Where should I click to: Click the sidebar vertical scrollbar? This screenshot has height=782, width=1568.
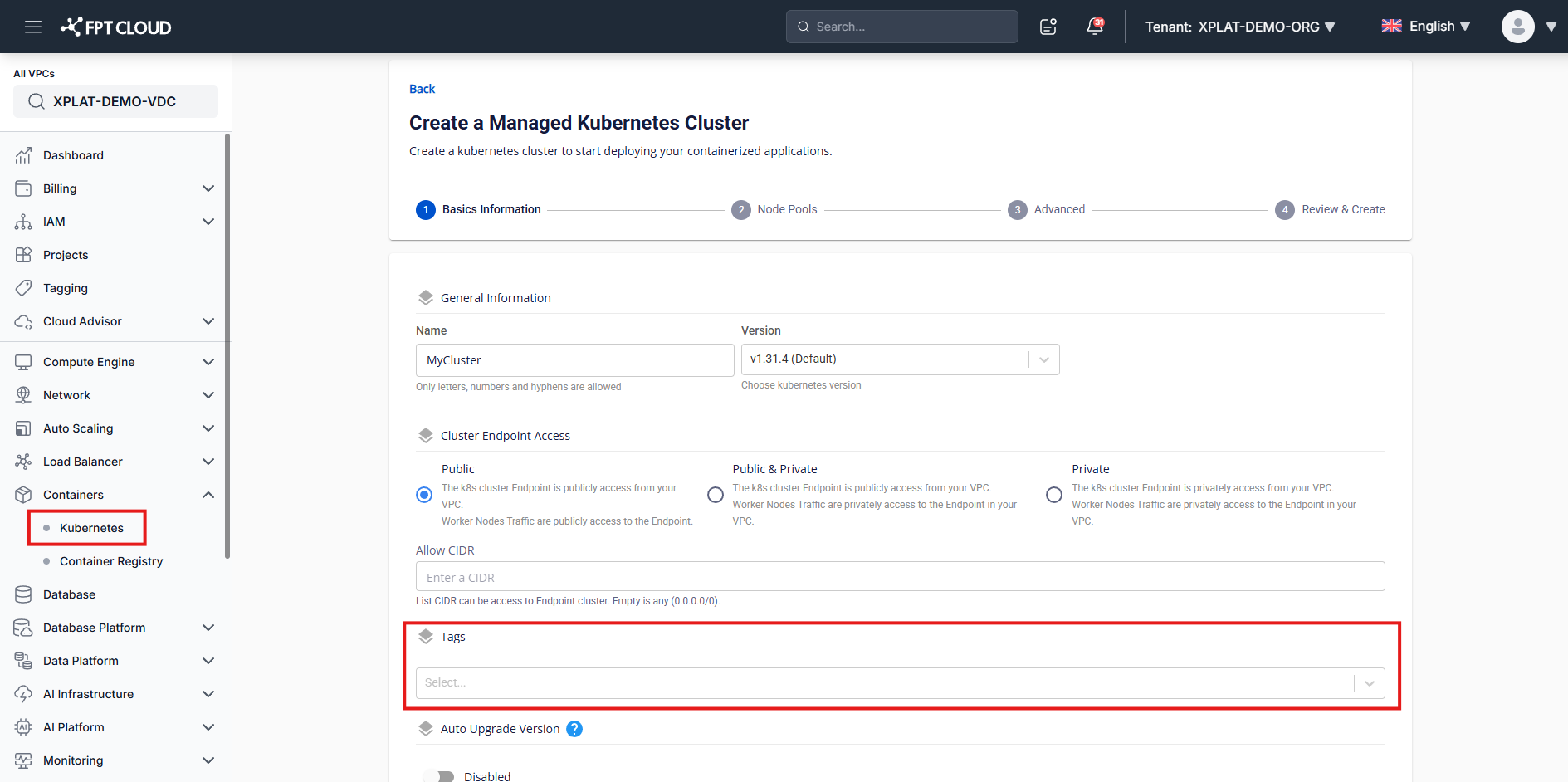(x=227, y=346)
